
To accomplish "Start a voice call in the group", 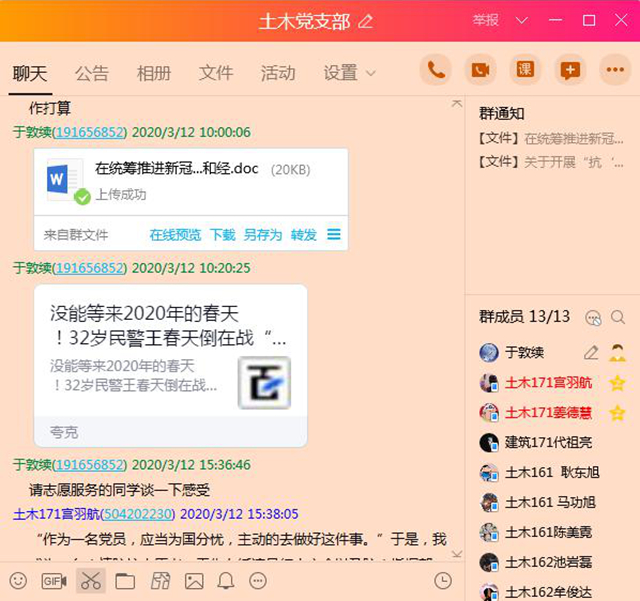I will click(436, 70).
